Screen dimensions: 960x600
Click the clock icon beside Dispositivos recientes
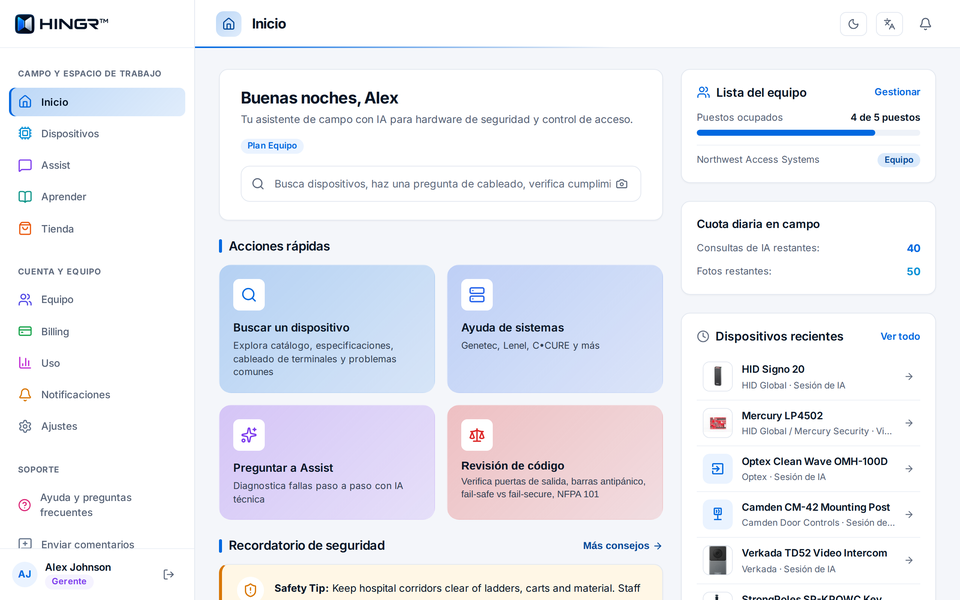click(x=703, y=336)
